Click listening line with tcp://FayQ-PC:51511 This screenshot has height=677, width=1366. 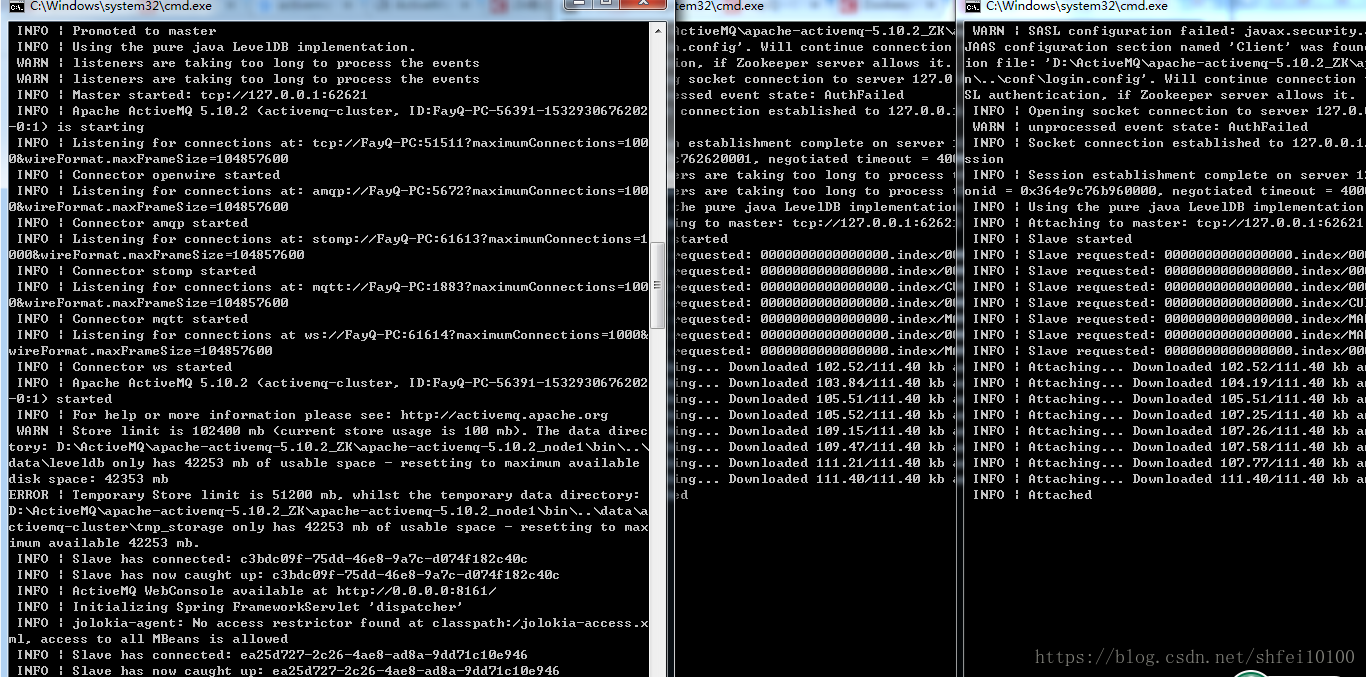pos(328,151)
